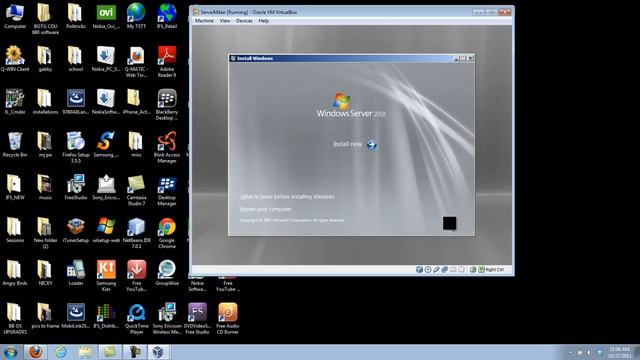Click Internet Explorer on the taskbar
640x360 pixels.
tap(60, 352)
